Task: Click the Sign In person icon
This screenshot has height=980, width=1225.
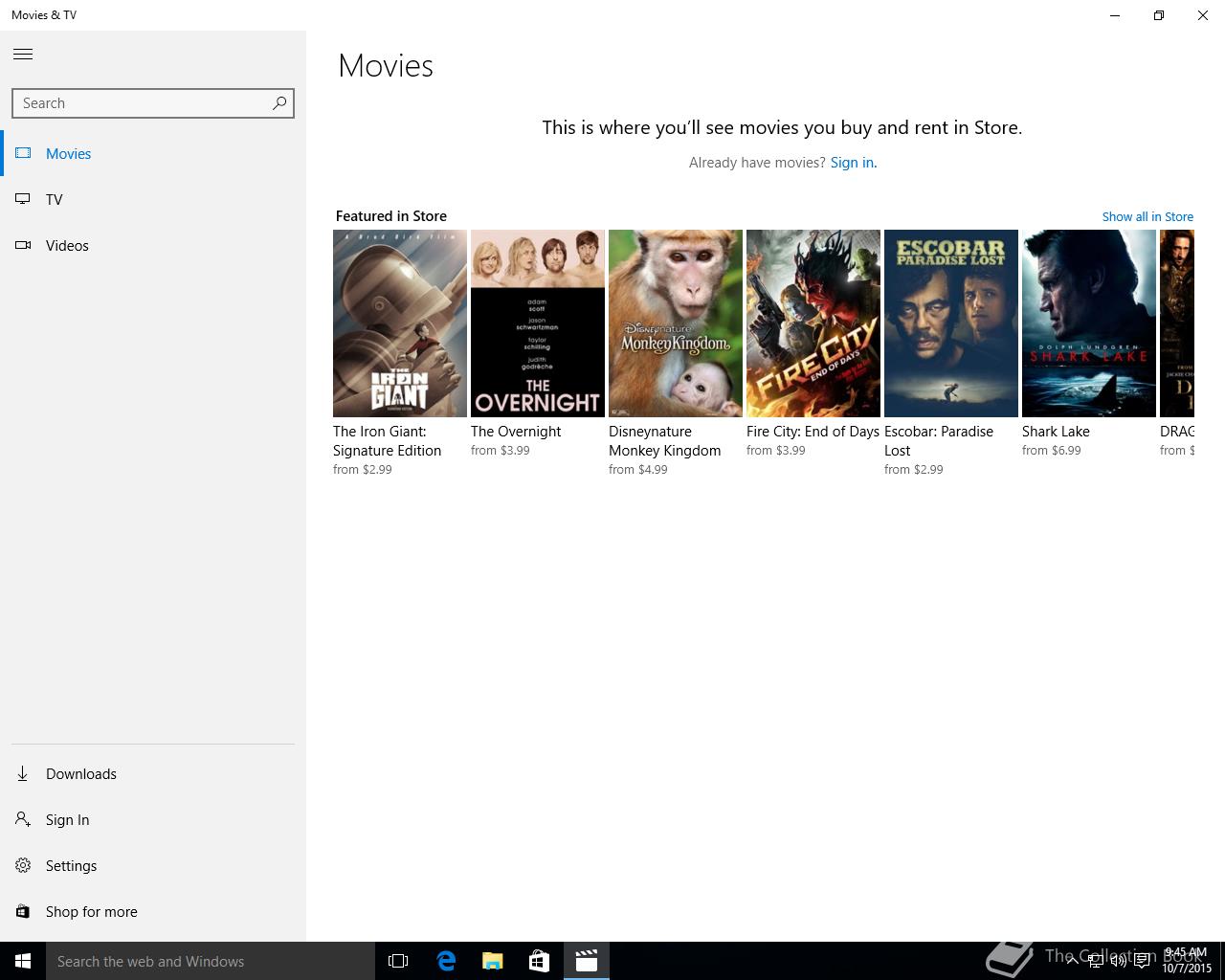Action: [x=23, y=819]
